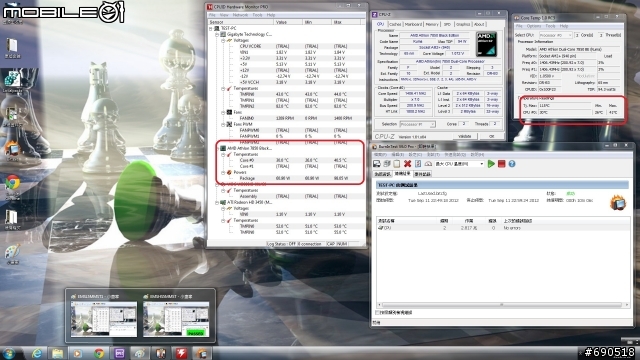The width and height of the screenshot is (640, 360).
Task: Collapse the ATI Radeon HD 3450 node
Action: pos(217,202)
